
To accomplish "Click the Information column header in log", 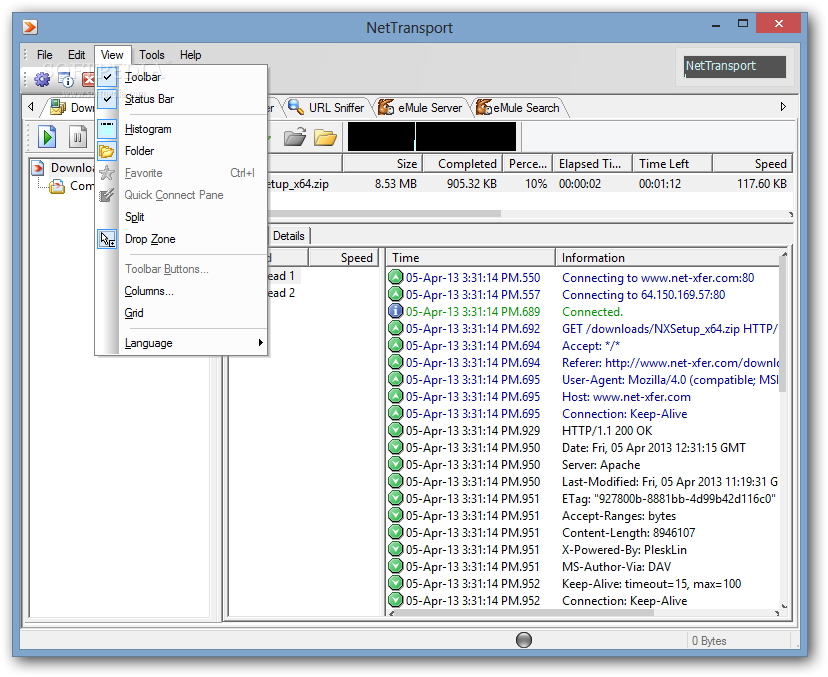I will click(x=667, y=258).
